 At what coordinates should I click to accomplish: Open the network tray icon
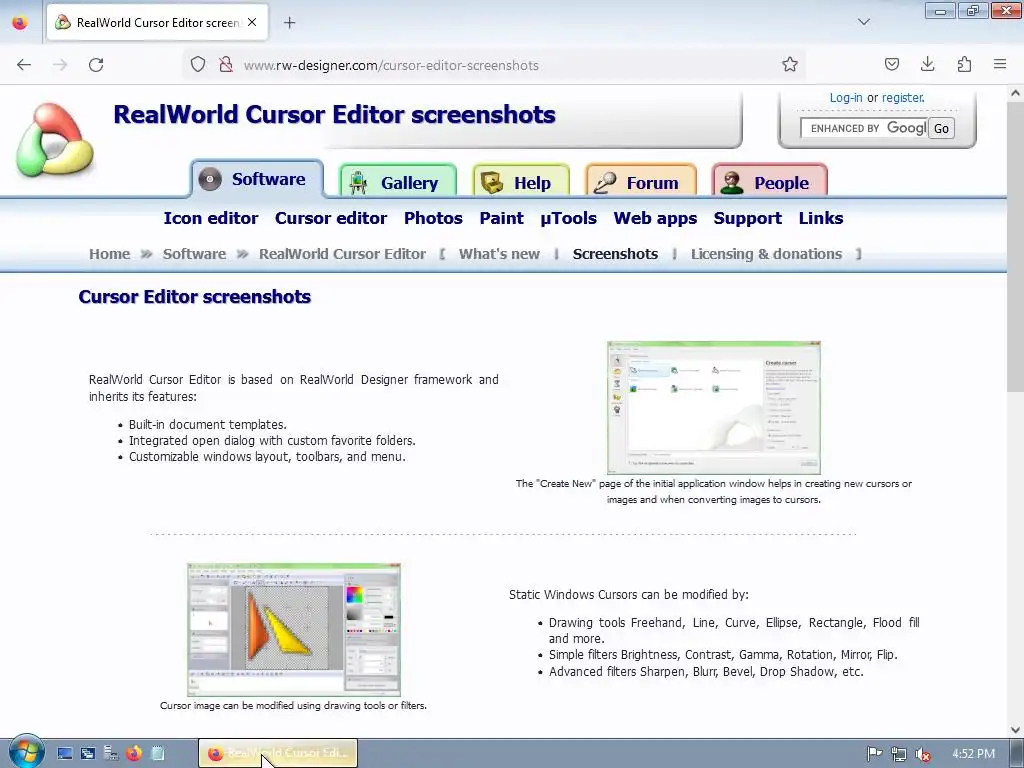pos(899,754)
